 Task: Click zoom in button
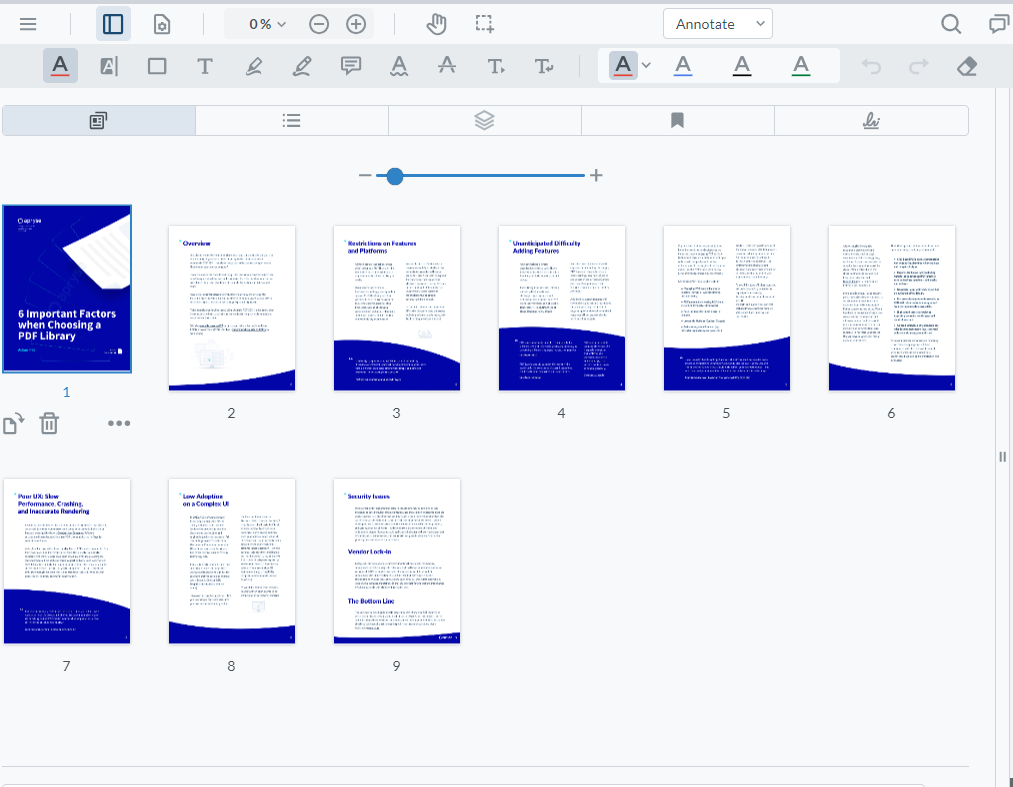pos(356,23)
